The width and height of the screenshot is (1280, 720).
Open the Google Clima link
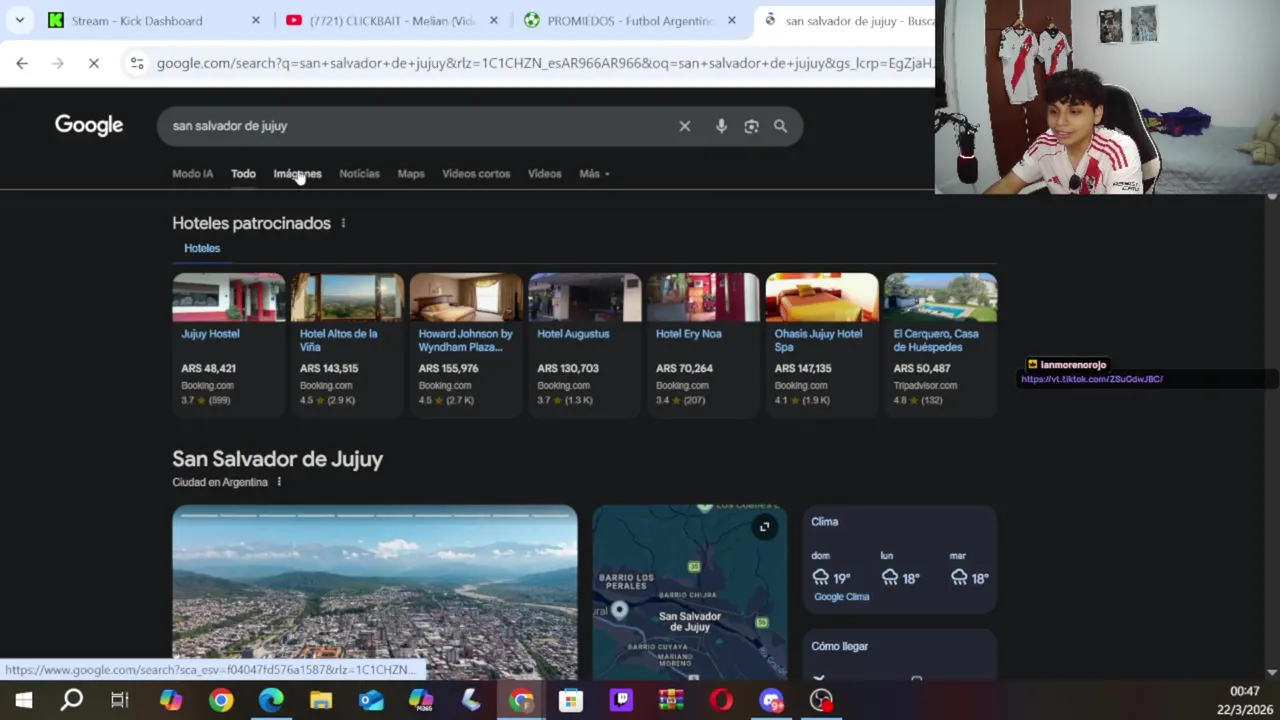[841, 597]
